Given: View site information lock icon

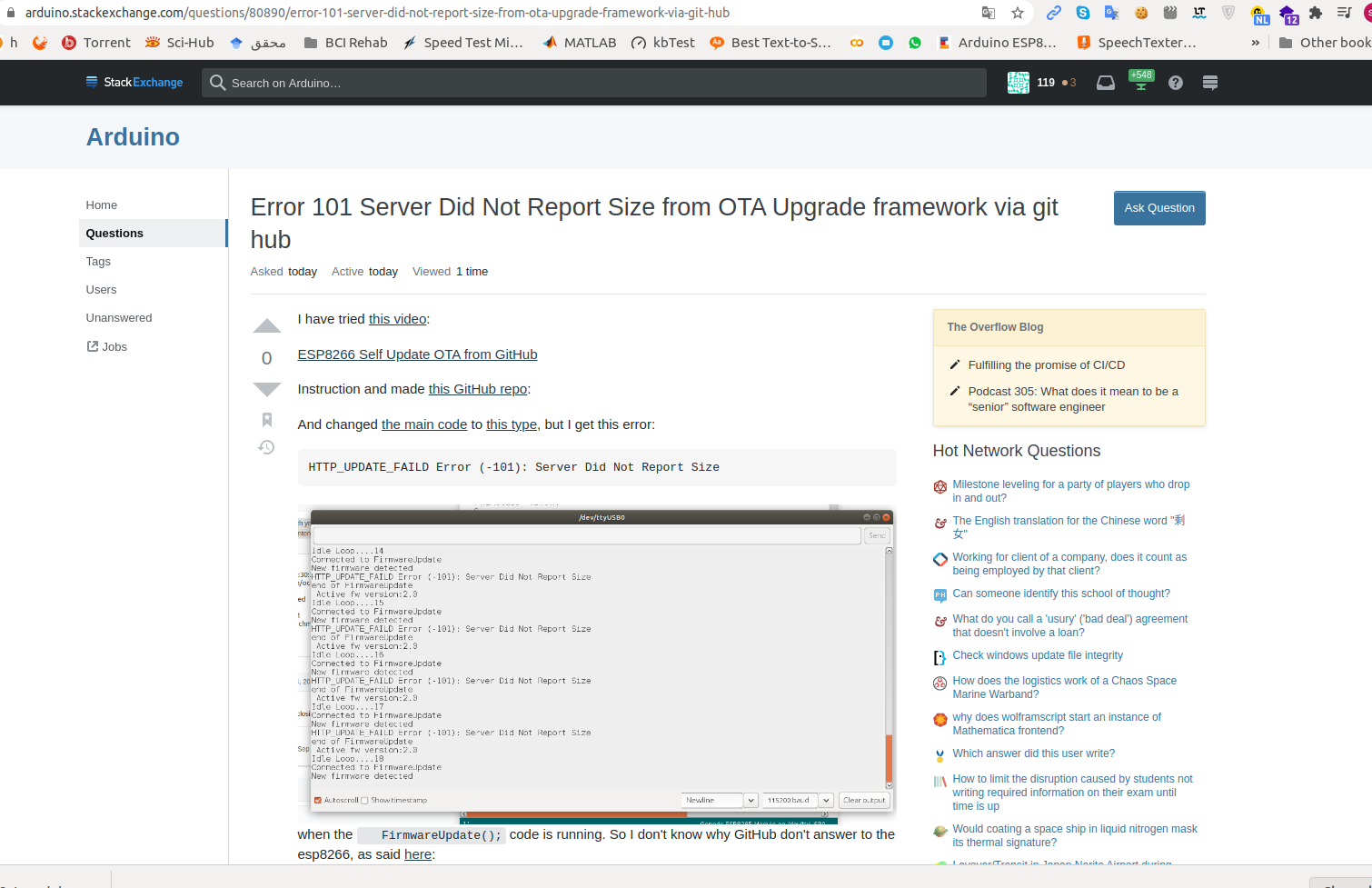Looking at the screenshot, I should coord(11,13).
